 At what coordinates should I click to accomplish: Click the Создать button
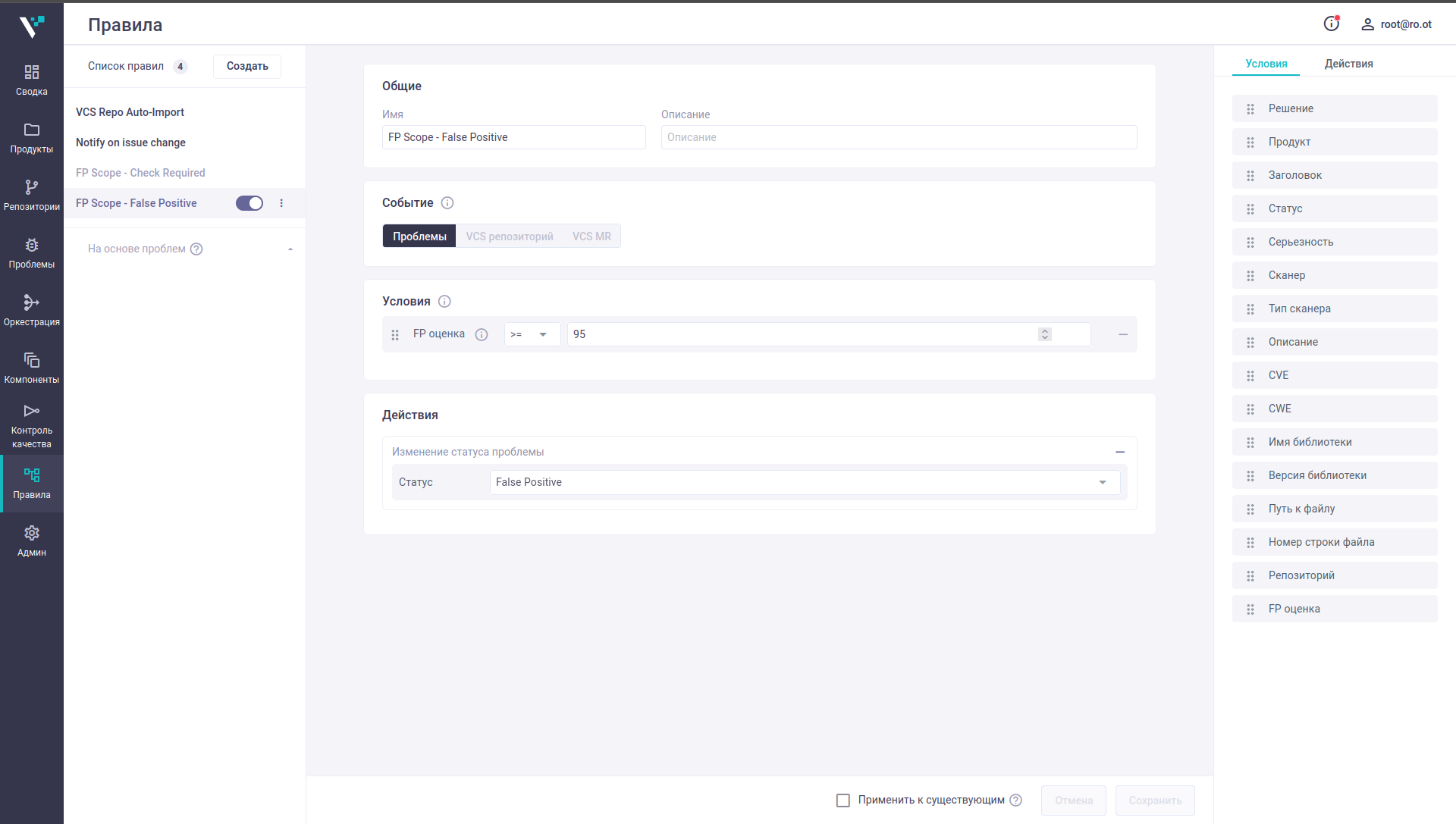click(x=247, y=66)
